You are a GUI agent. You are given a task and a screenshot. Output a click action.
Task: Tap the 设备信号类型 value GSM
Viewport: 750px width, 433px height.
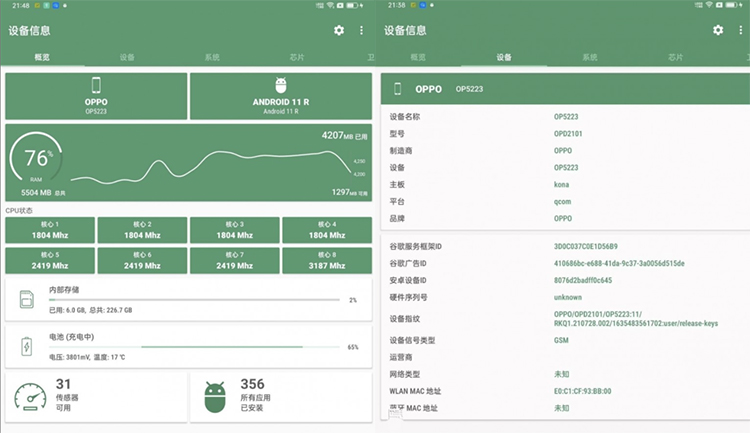[561, 340]
